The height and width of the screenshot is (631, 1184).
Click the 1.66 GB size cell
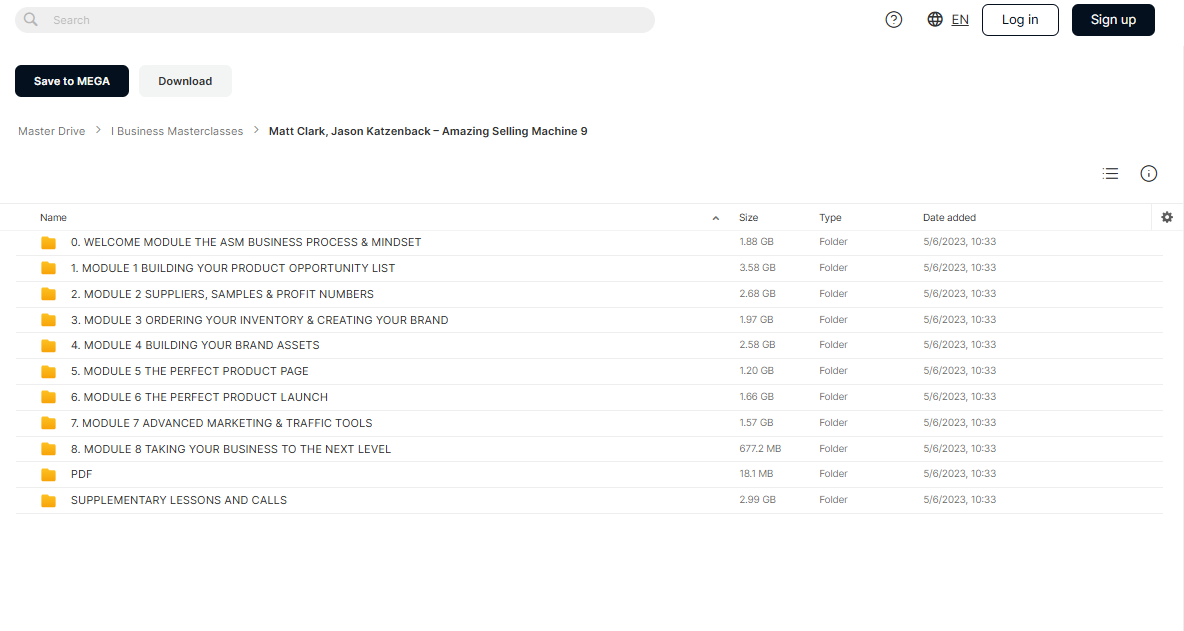tap(757, 397)
